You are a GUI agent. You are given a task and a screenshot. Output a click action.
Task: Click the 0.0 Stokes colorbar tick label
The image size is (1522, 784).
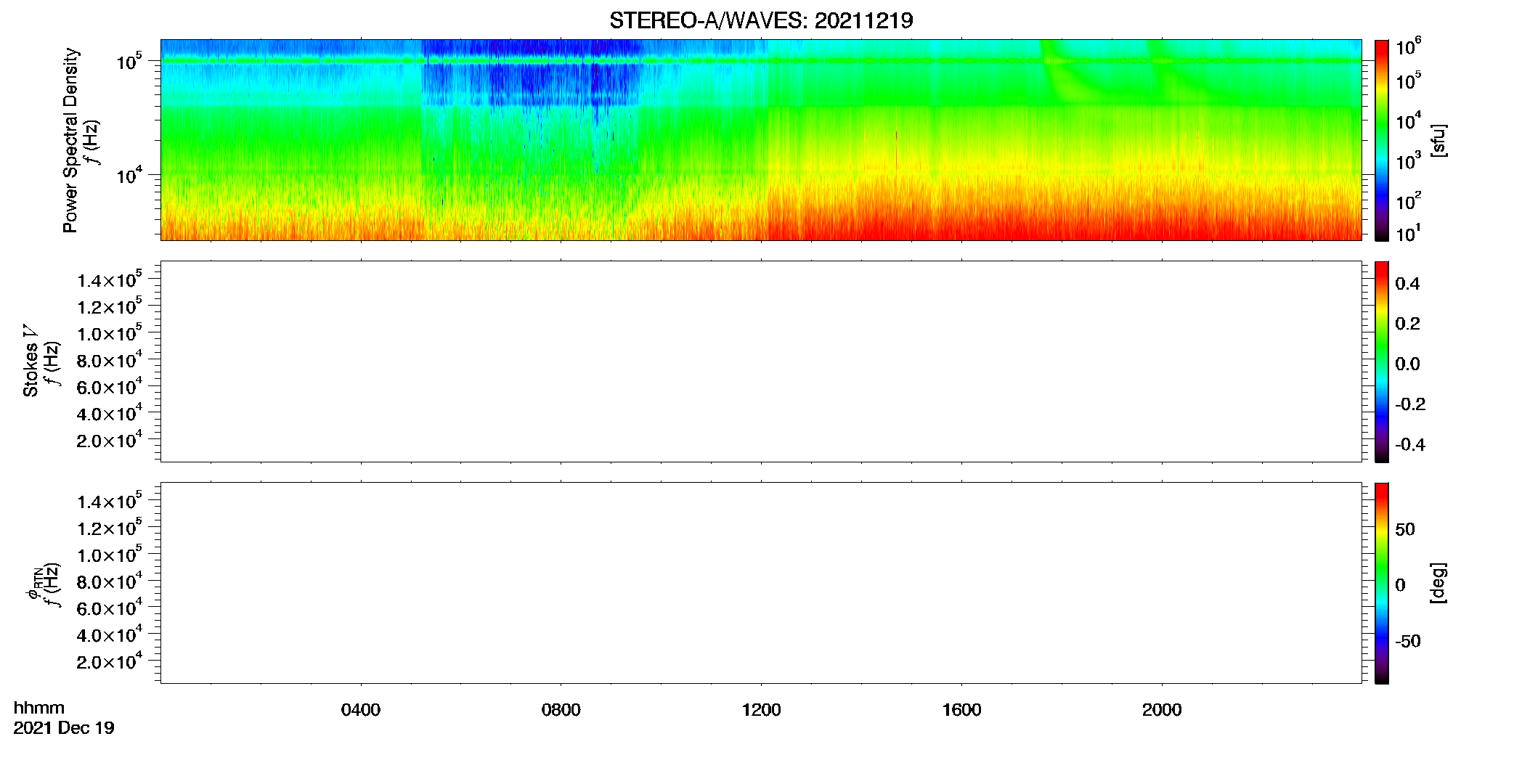tap(1407, 364)
